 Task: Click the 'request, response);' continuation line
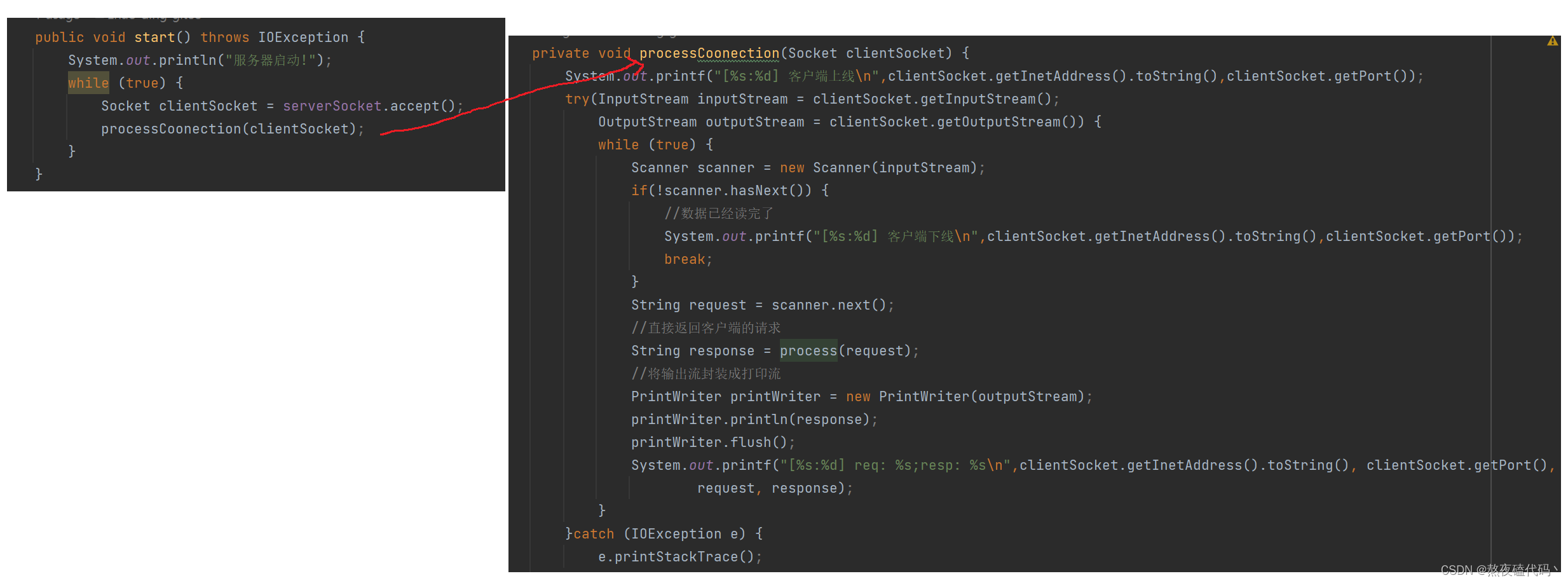(x=775, y=488)
